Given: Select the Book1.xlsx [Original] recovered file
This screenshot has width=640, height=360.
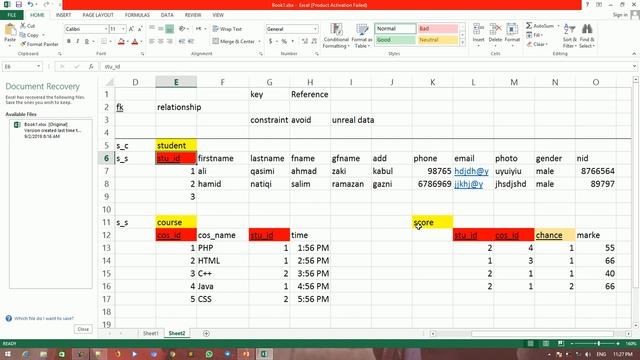Looking at the screenshot, I should tap(51, 130).
